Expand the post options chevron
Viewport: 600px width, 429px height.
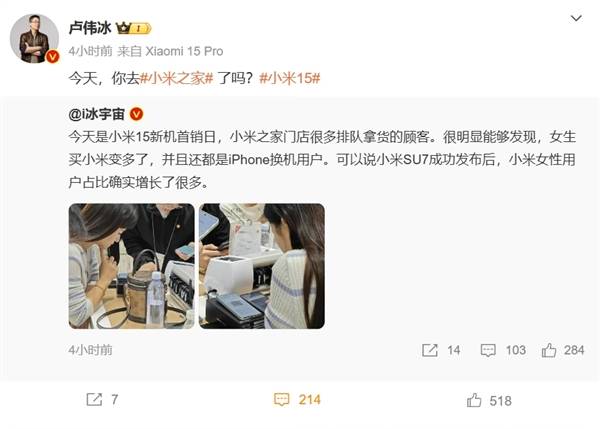(576, 18)
